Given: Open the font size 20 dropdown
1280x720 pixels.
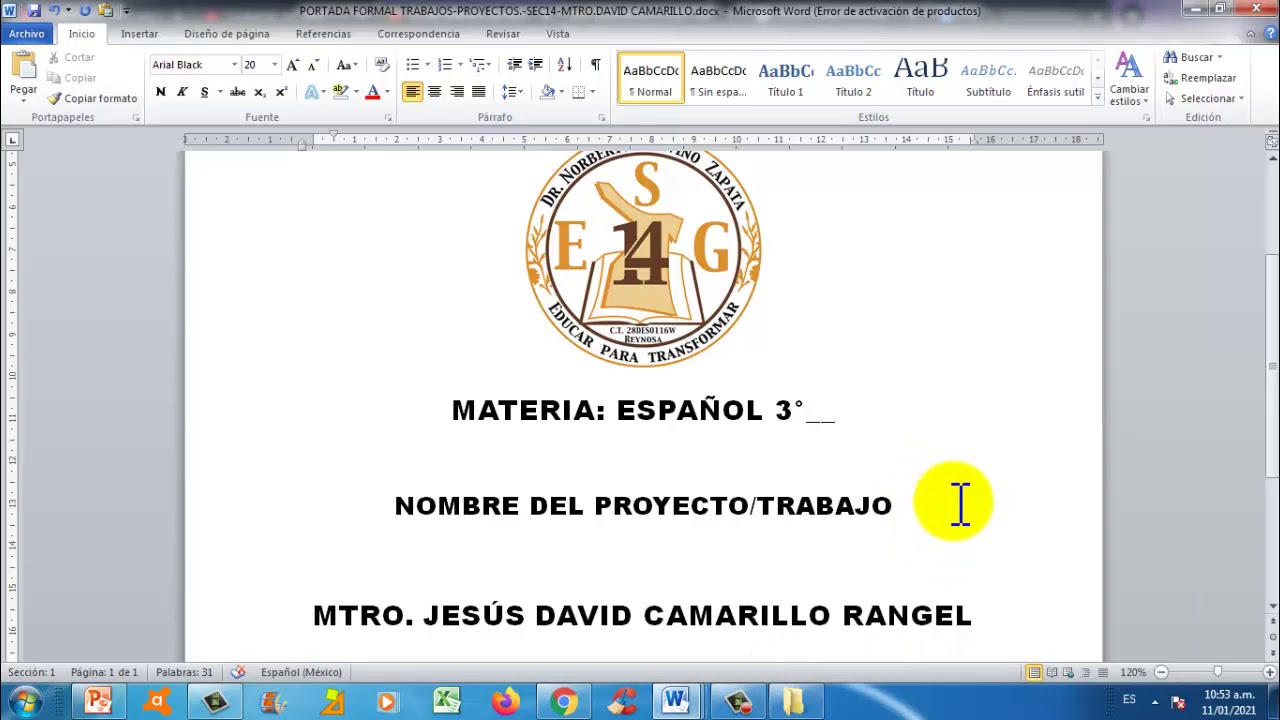Looking at the screenshot, I should coord(274,64).
